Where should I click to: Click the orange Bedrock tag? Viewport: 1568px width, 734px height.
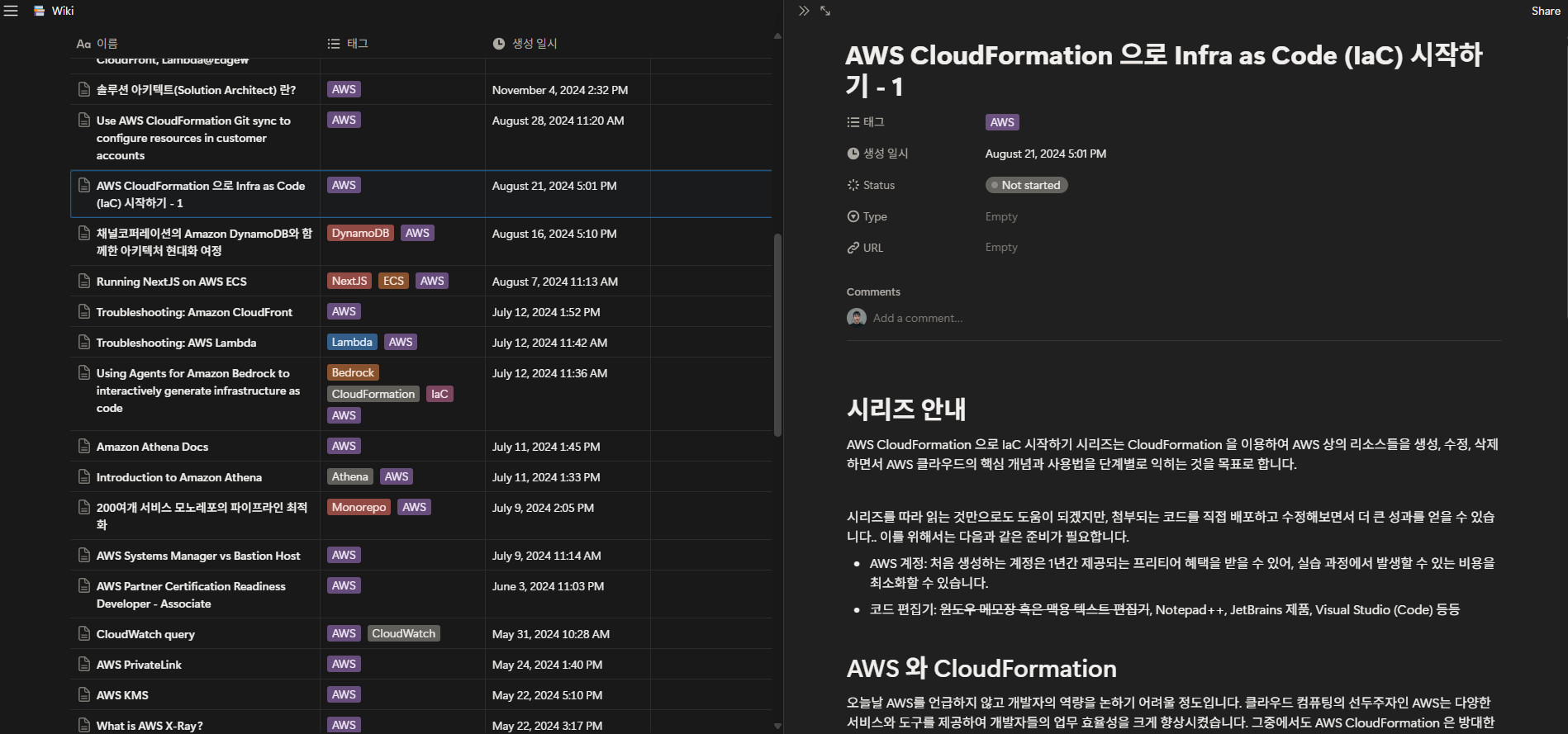pyautogui.click(x=353, y=373)
